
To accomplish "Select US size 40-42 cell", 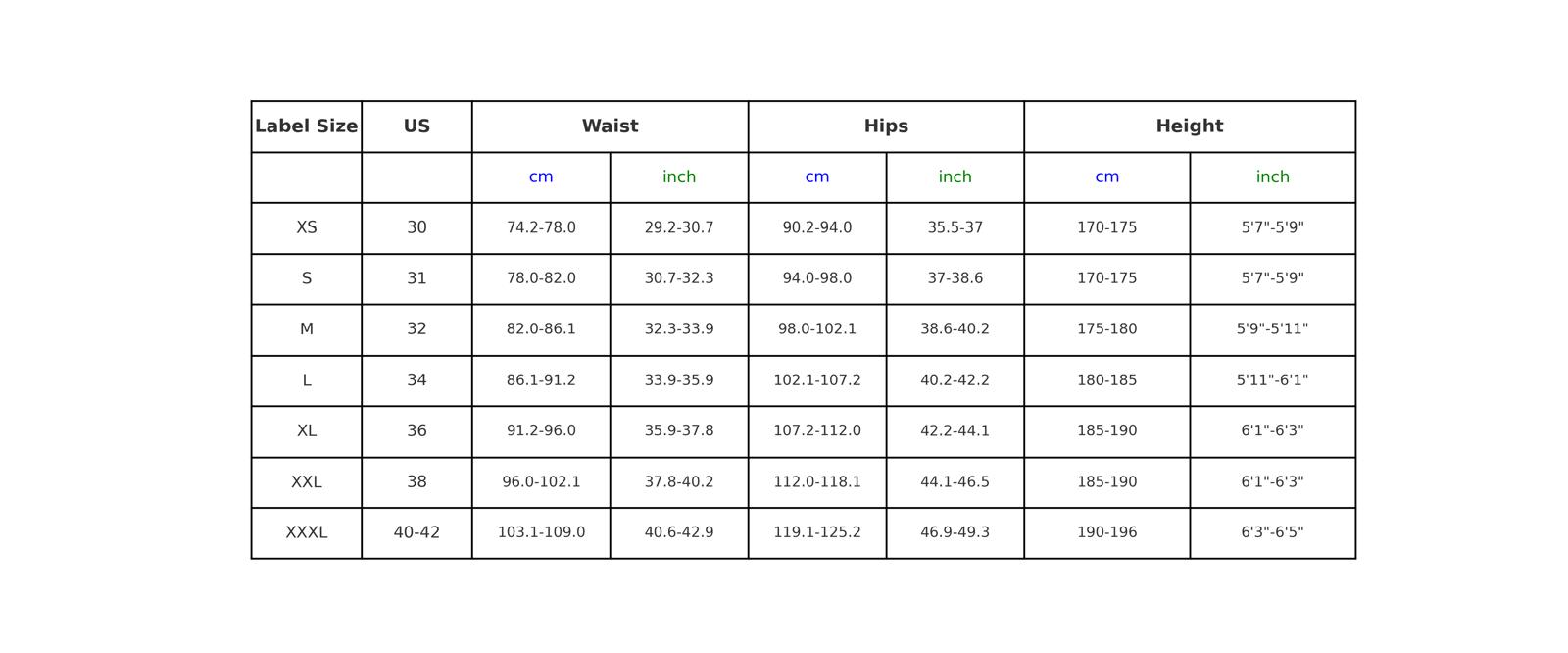I will tap(416, 532).
